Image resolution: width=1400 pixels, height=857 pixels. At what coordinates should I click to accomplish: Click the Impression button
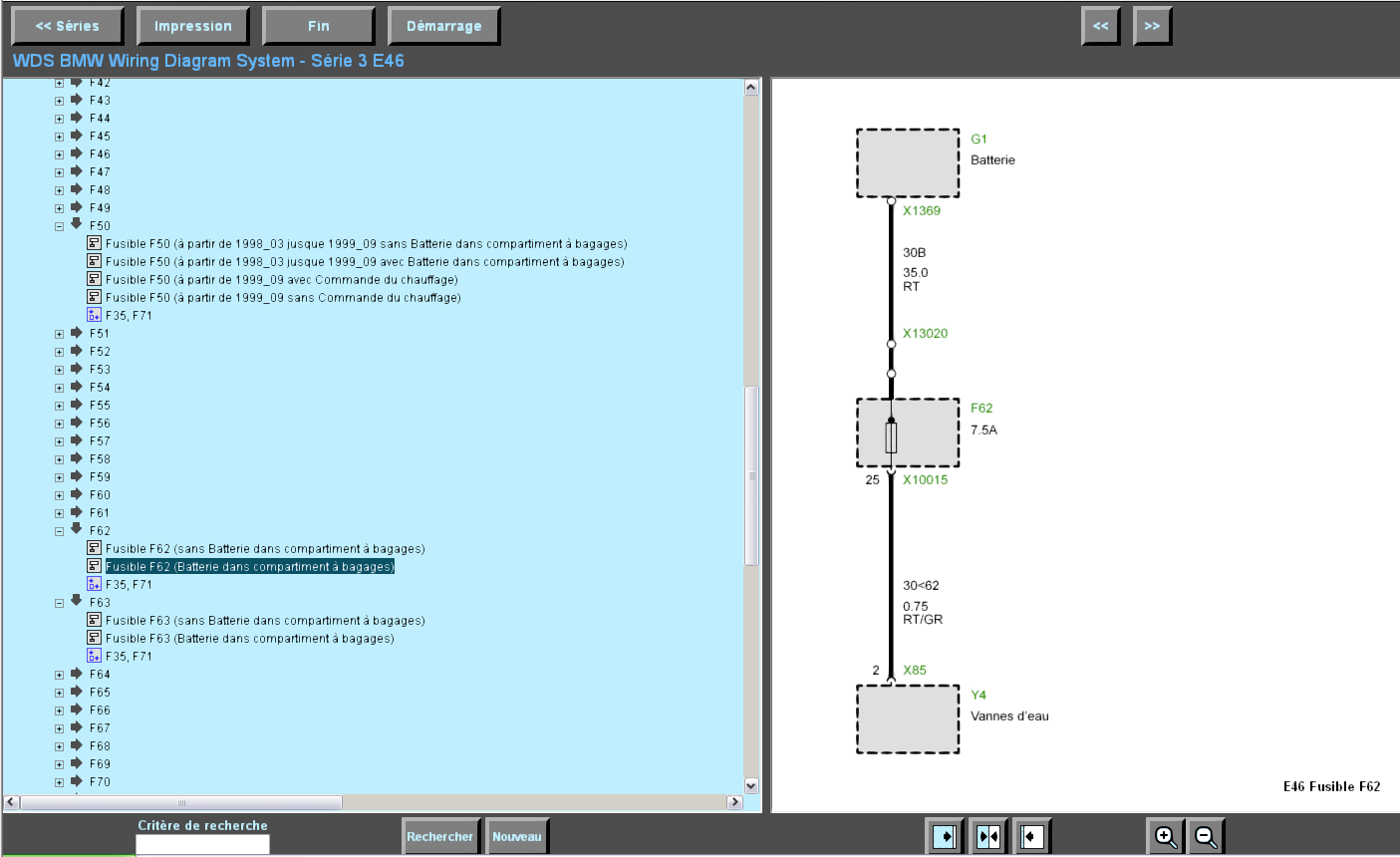pos(193,26)
